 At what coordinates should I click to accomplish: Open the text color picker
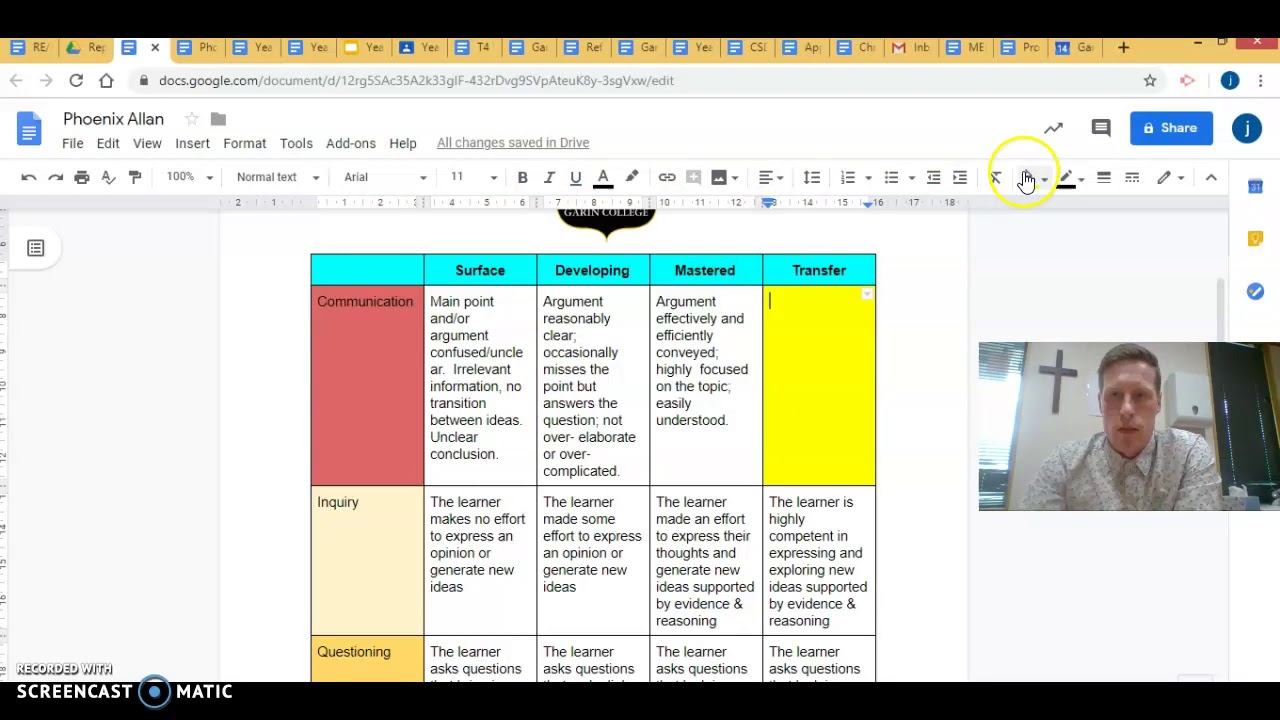[x=603, y=177]
